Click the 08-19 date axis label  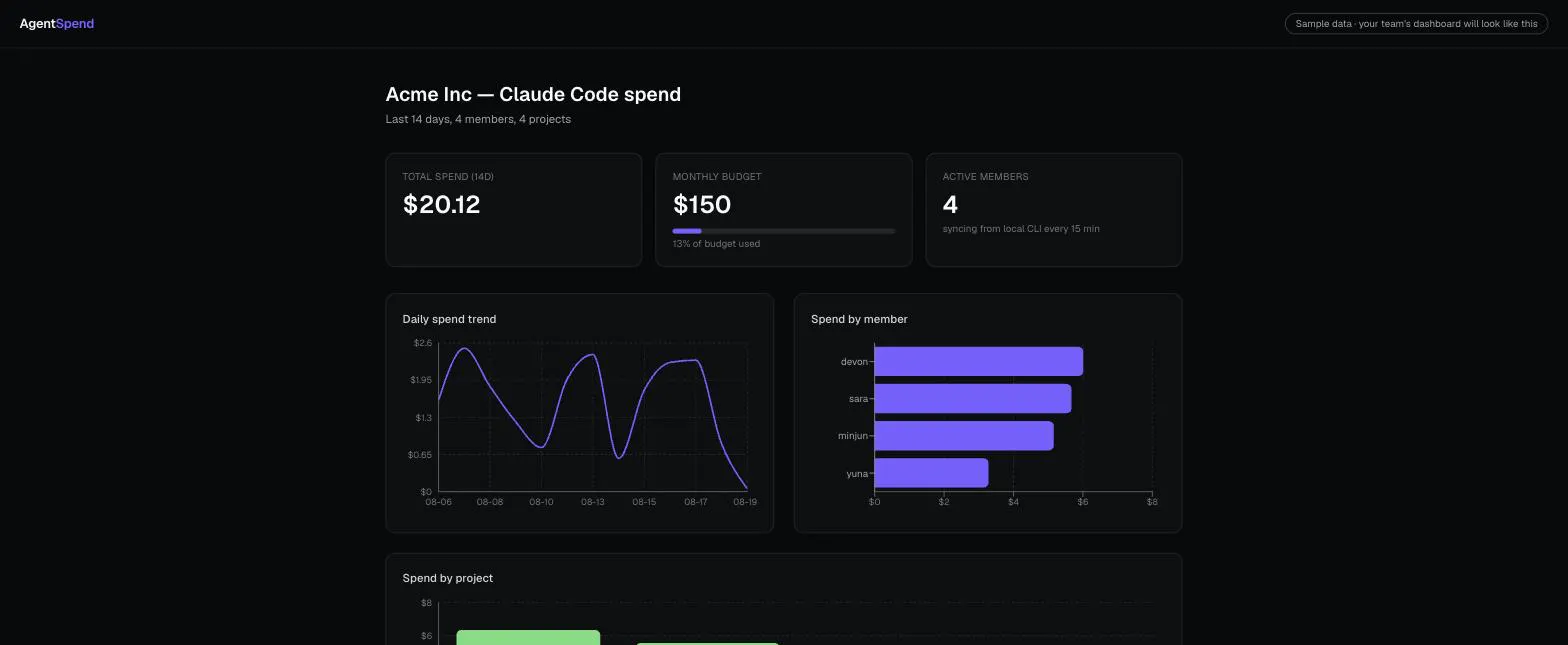(x=745, y=502)
